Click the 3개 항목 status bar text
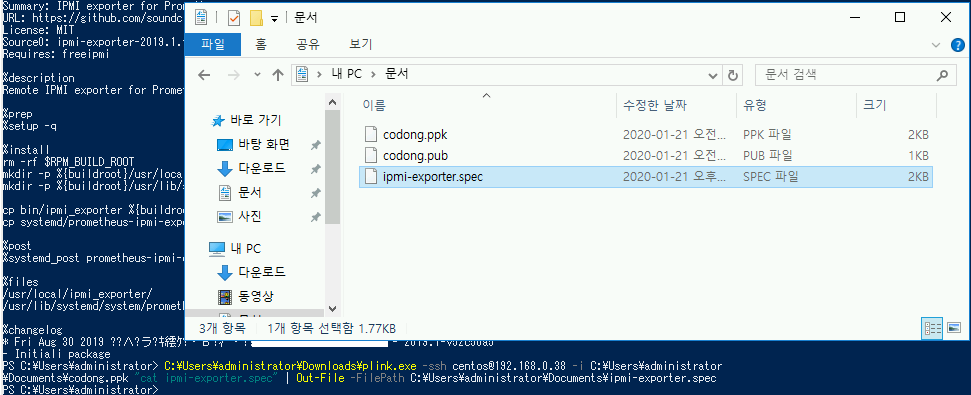The width and height of the screenshot is (971, 395). pyautogui.click(x=222, y=328)
